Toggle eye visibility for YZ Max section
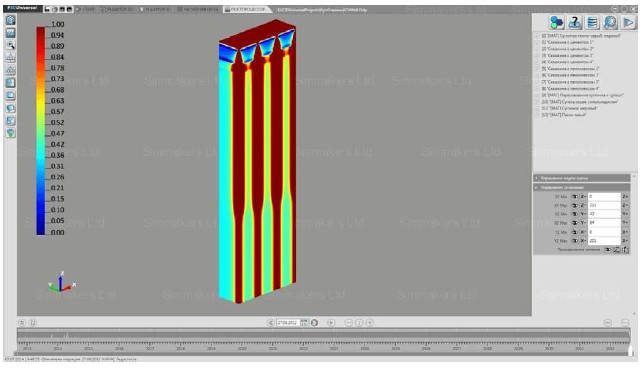642x368 pixels. [x=574, y=241]
